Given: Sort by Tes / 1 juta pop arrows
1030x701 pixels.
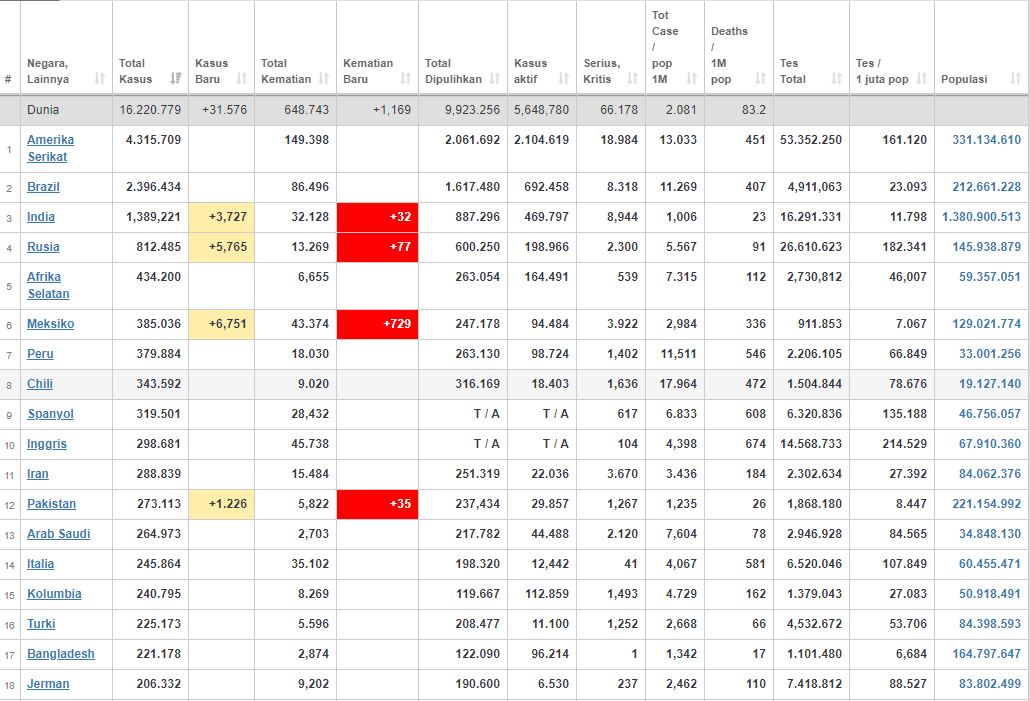Looking at the screenshot, I should tap(922, 79).
